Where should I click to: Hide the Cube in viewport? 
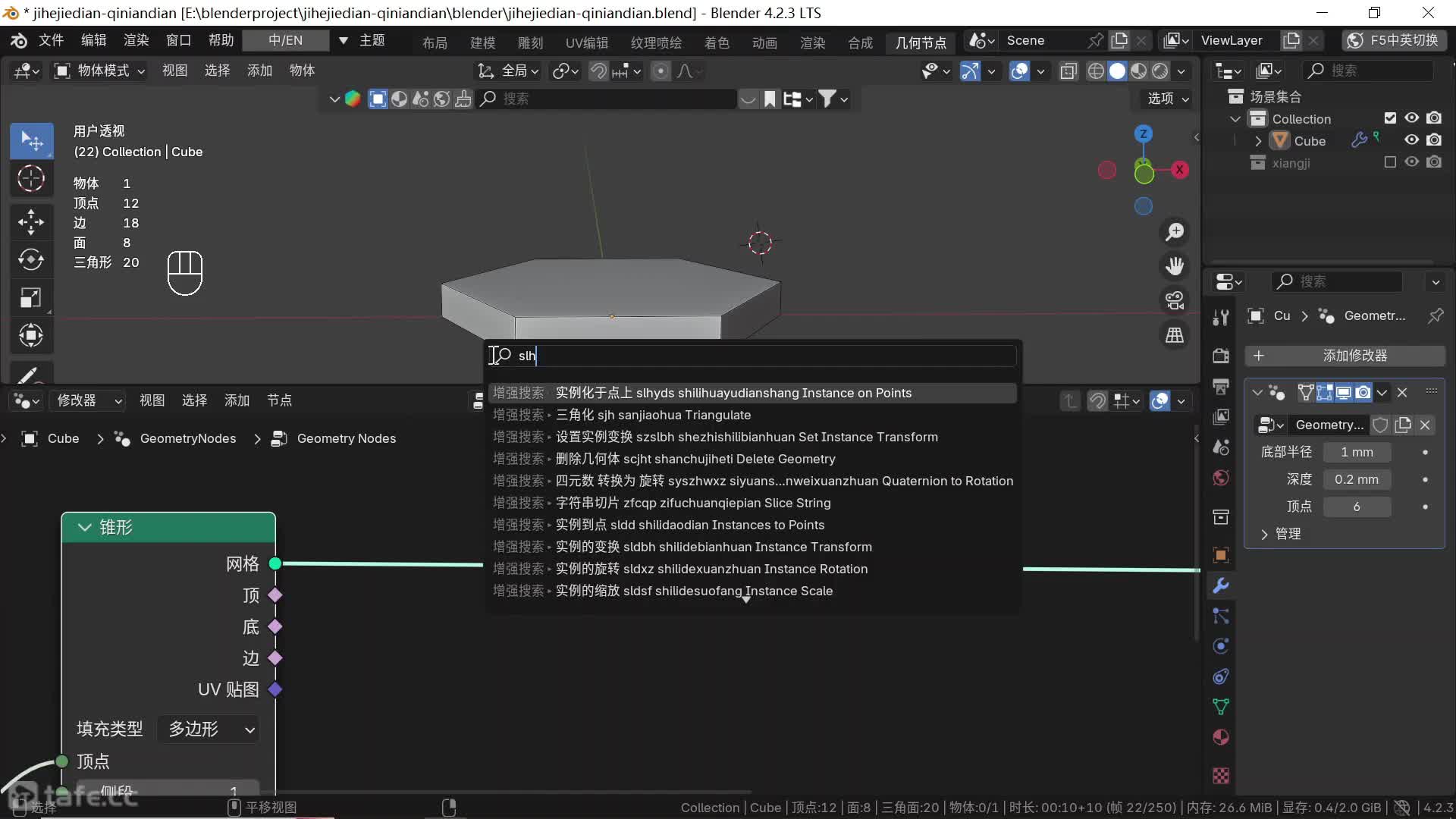coord(1411,140)
